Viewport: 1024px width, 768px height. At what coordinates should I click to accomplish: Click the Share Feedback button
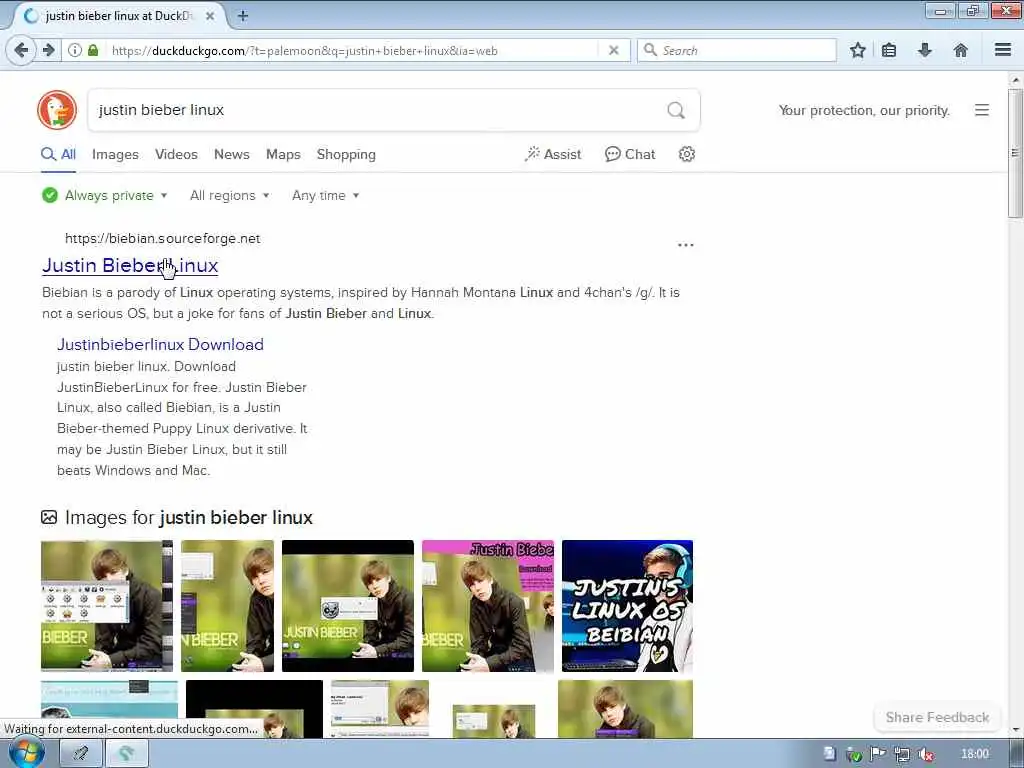coord(937,717)
